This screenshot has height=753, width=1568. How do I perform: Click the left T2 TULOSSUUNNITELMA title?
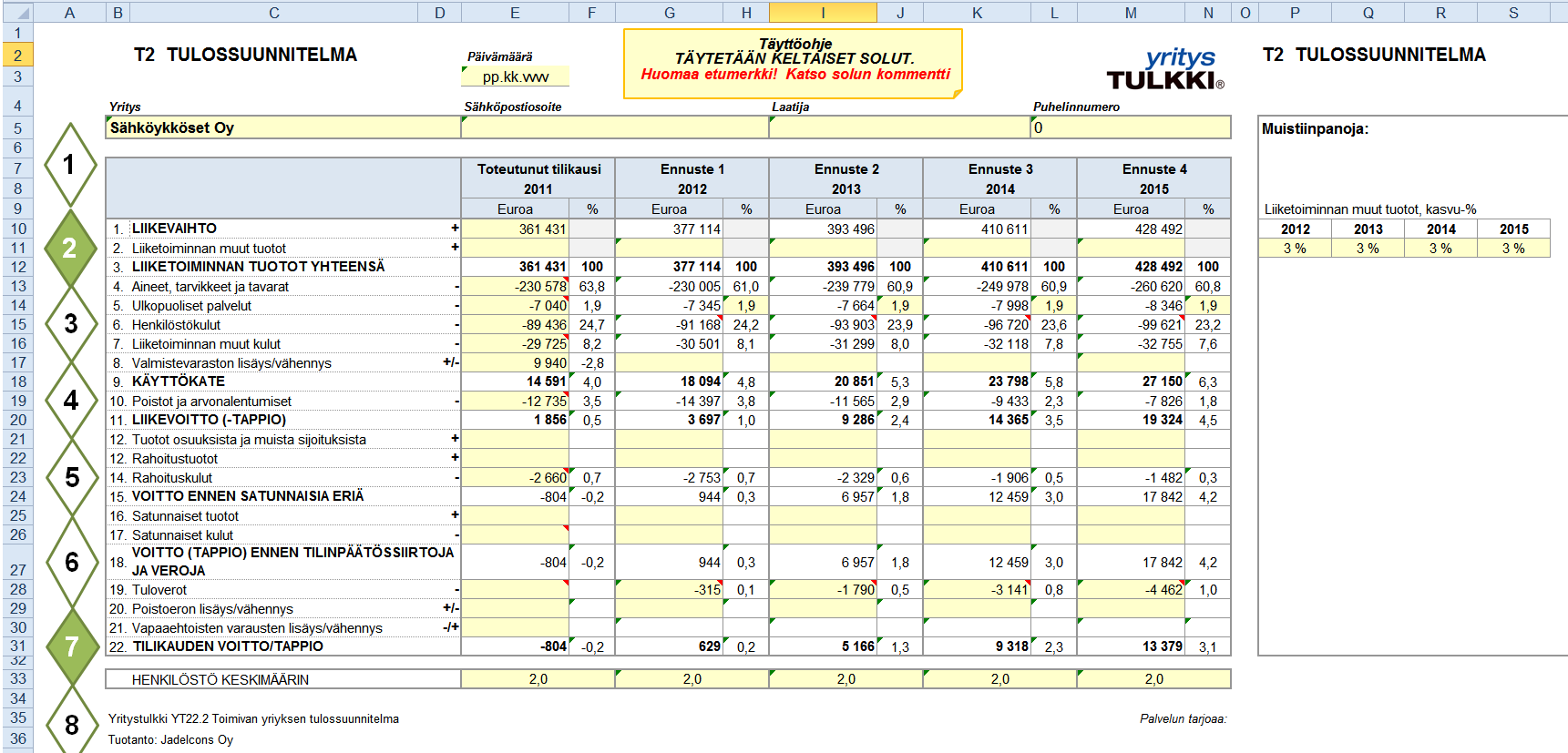tap(245, 55)
